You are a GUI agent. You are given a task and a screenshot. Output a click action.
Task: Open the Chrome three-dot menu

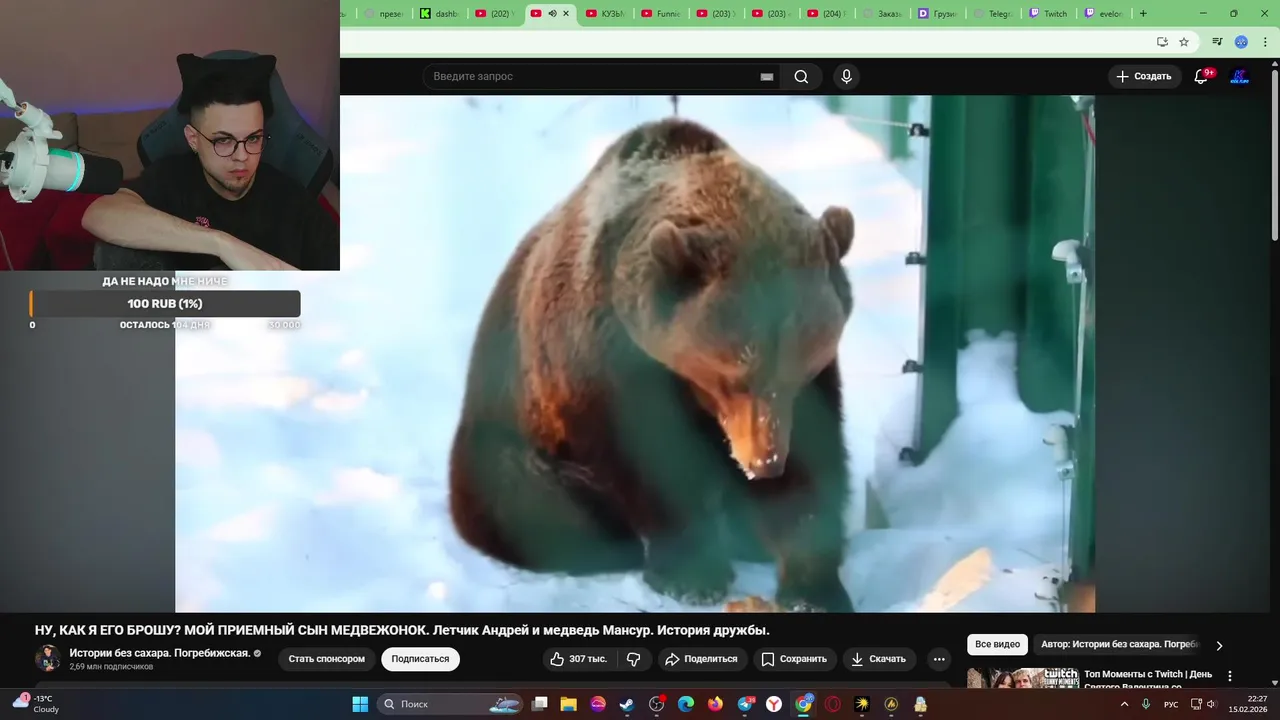point(1263,42)
